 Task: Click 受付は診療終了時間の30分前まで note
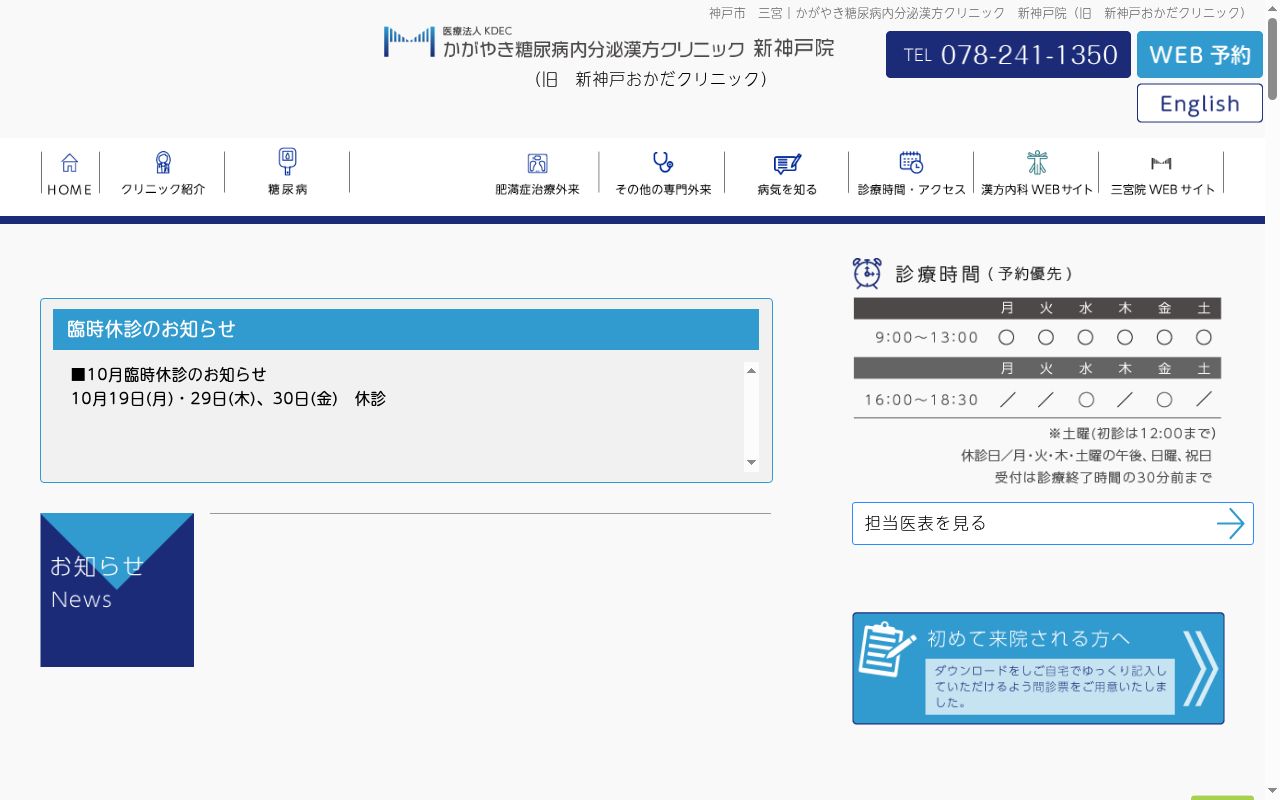pos(1103,478)
